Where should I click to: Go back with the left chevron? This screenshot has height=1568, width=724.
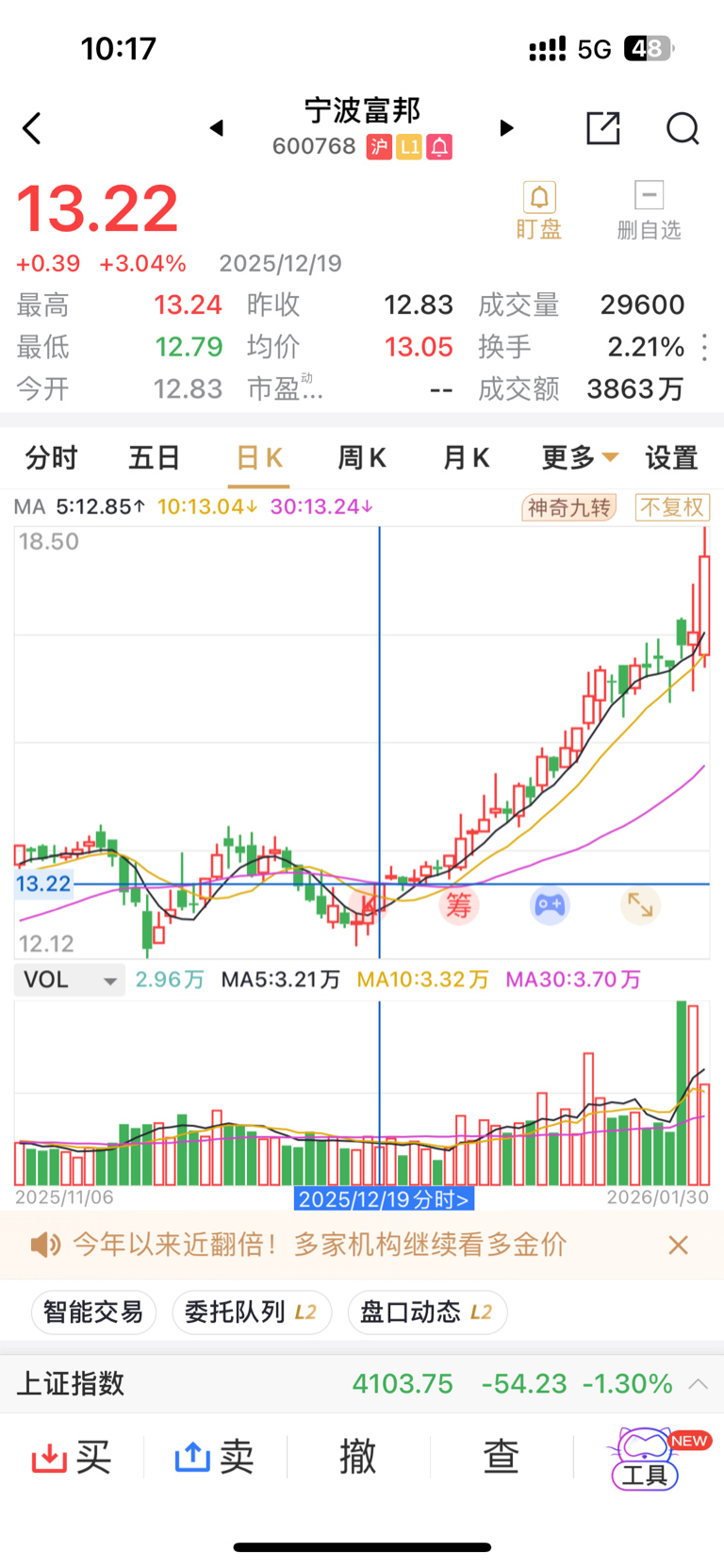pos(32,128)
